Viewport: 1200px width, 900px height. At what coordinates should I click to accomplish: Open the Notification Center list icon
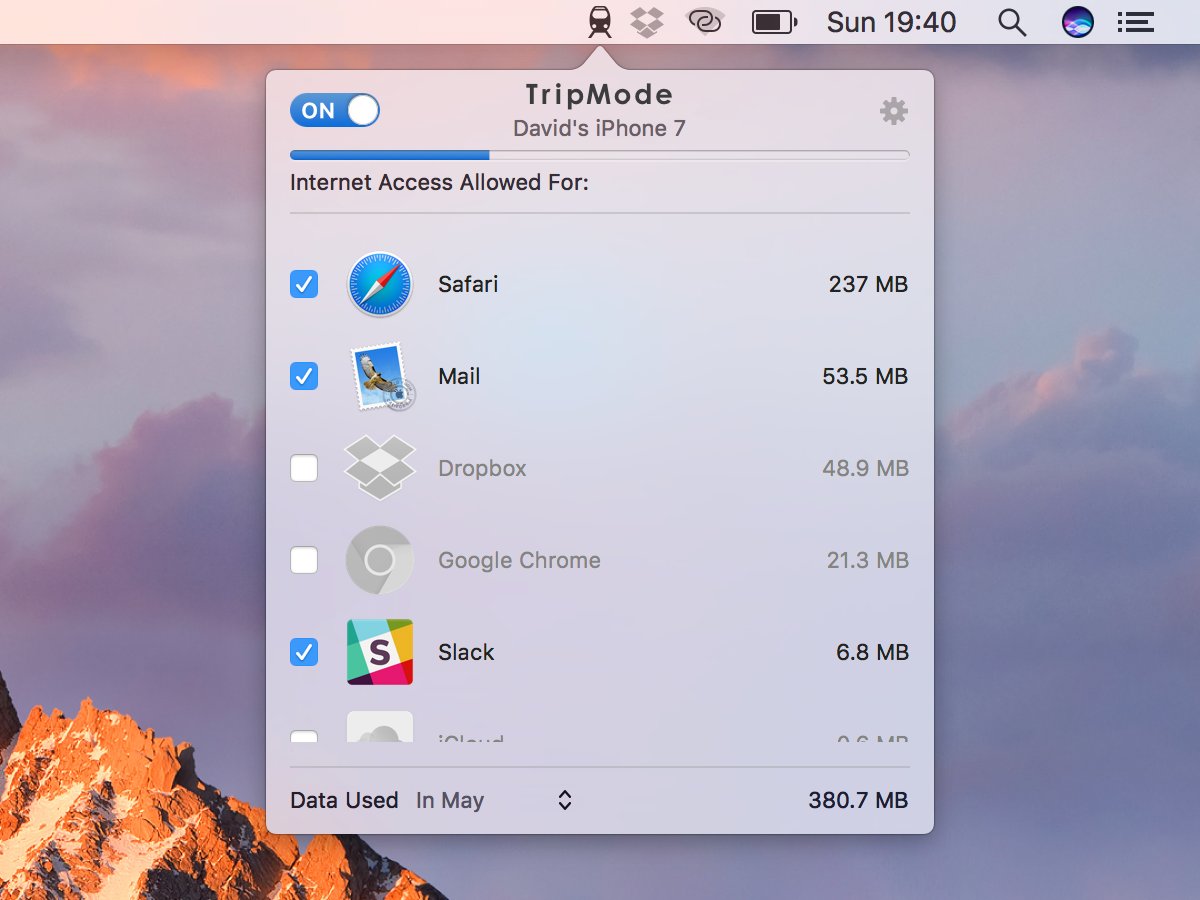click(1135, 22)
